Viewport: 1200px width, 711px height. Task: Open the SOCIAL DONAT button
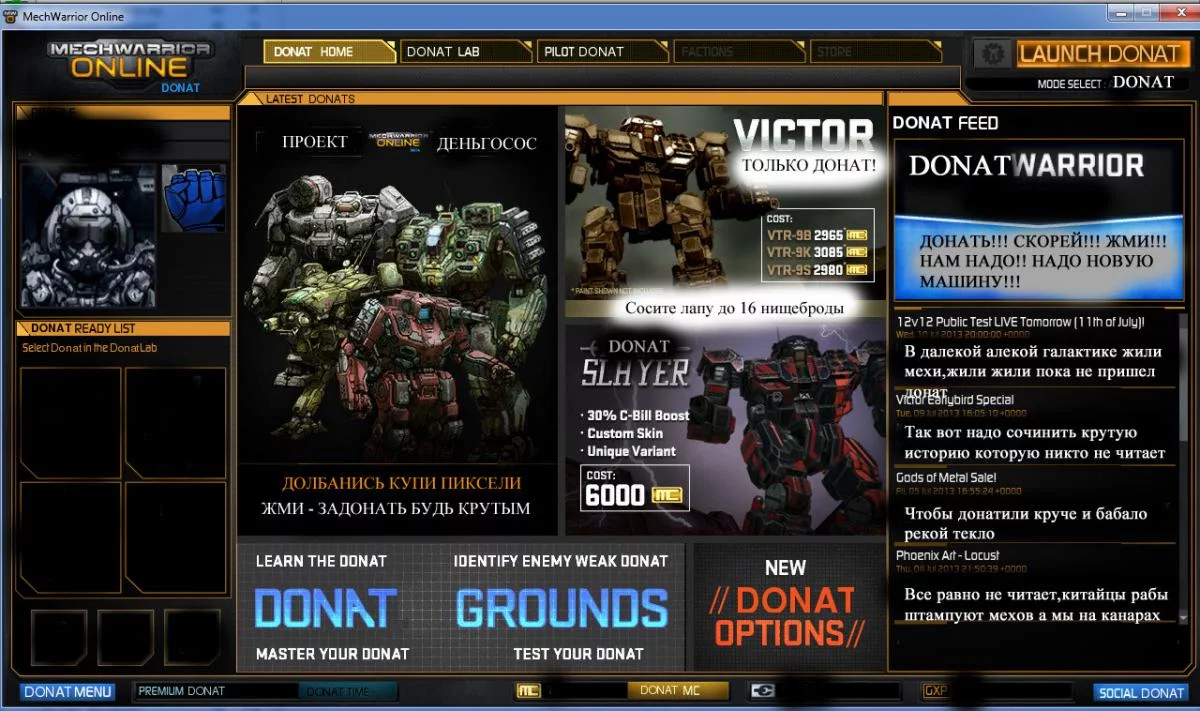click(1141, 692)
